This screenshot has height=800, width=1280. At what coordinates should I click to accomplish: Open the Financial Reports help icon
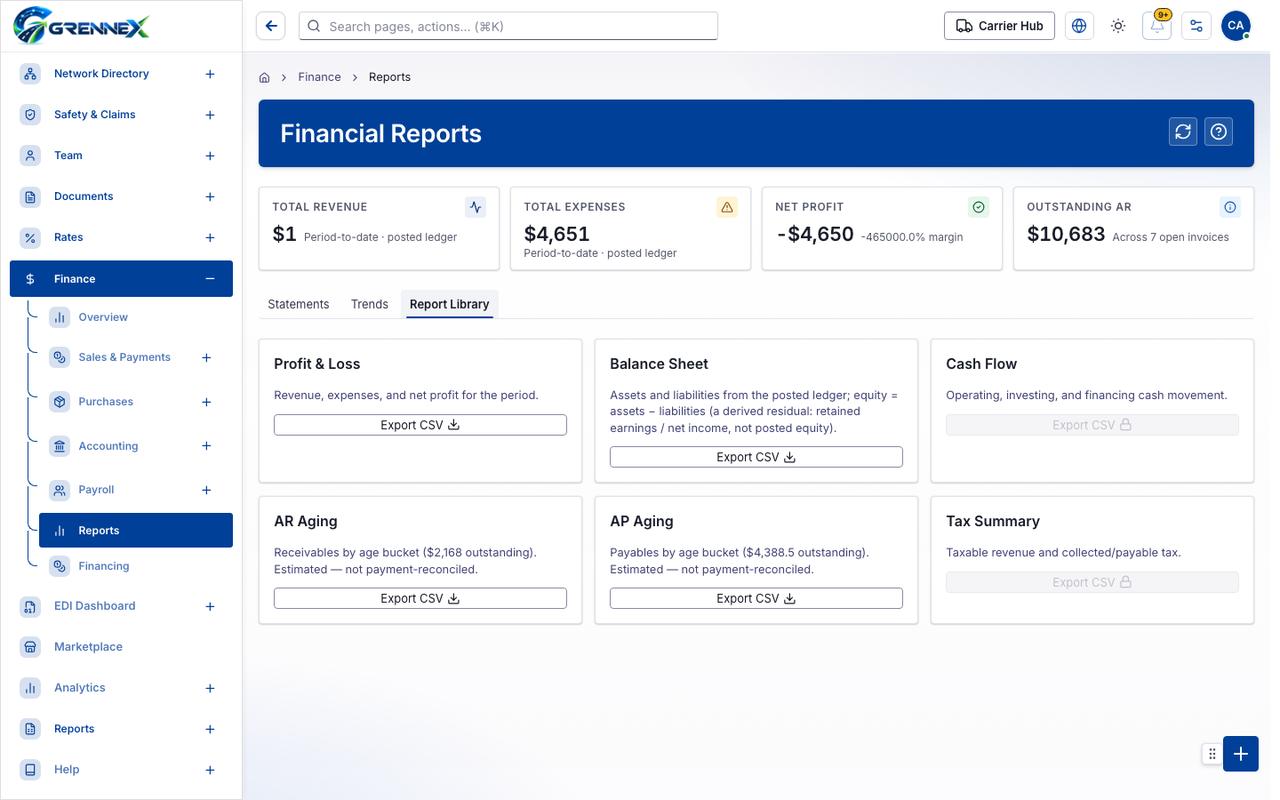[x=1219, y=132]
